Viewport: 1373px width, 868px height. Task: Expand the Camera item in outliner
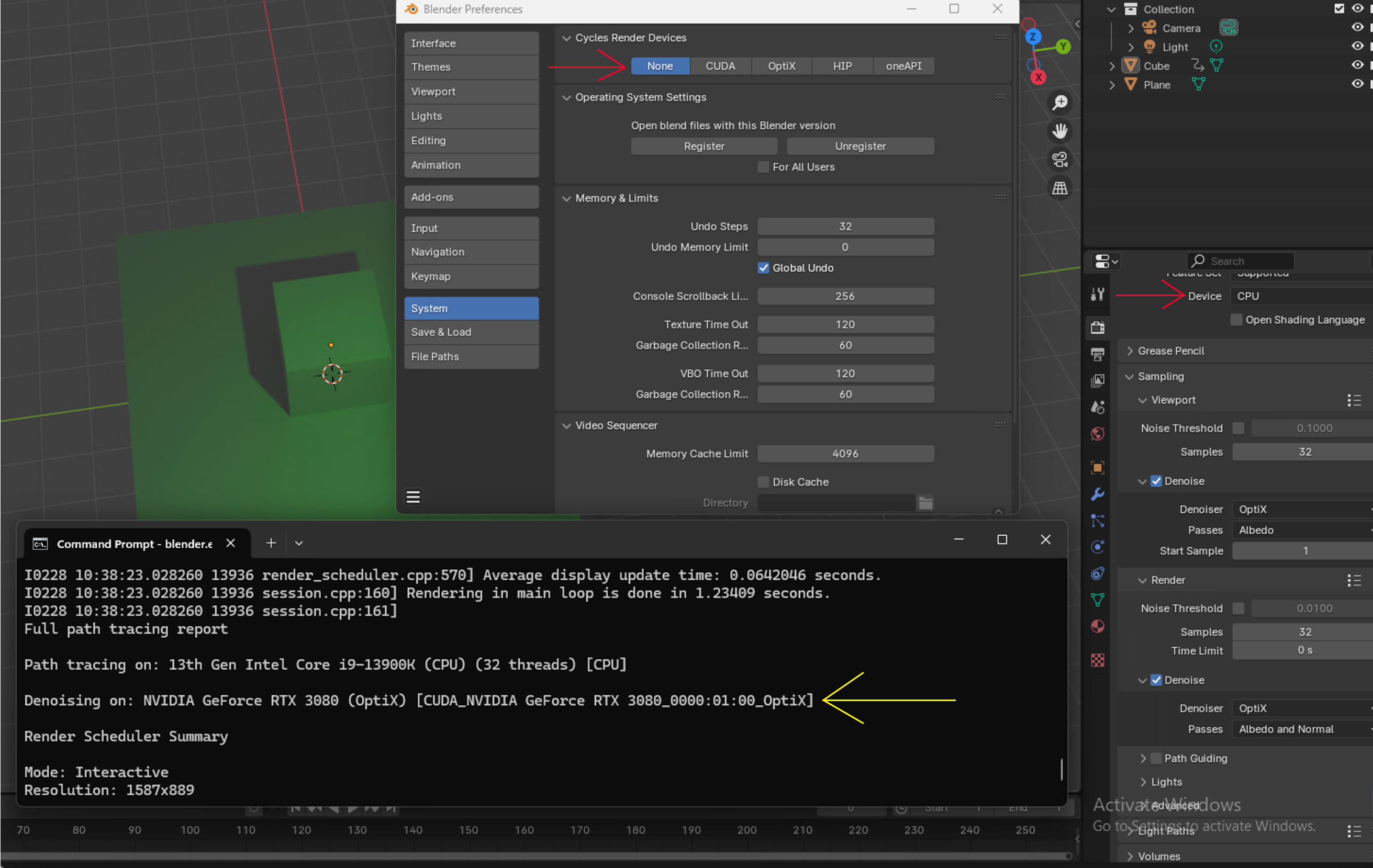(1131, 28)
